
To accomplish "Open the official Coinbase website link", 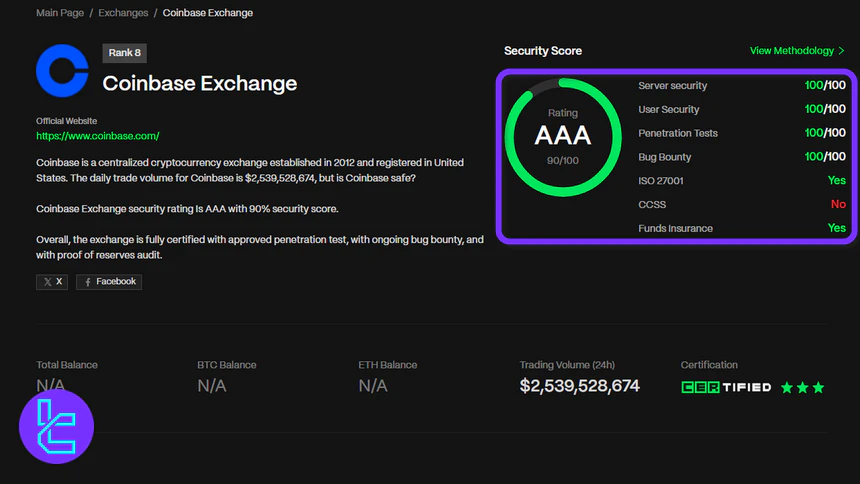I will (x=98, y=136).
